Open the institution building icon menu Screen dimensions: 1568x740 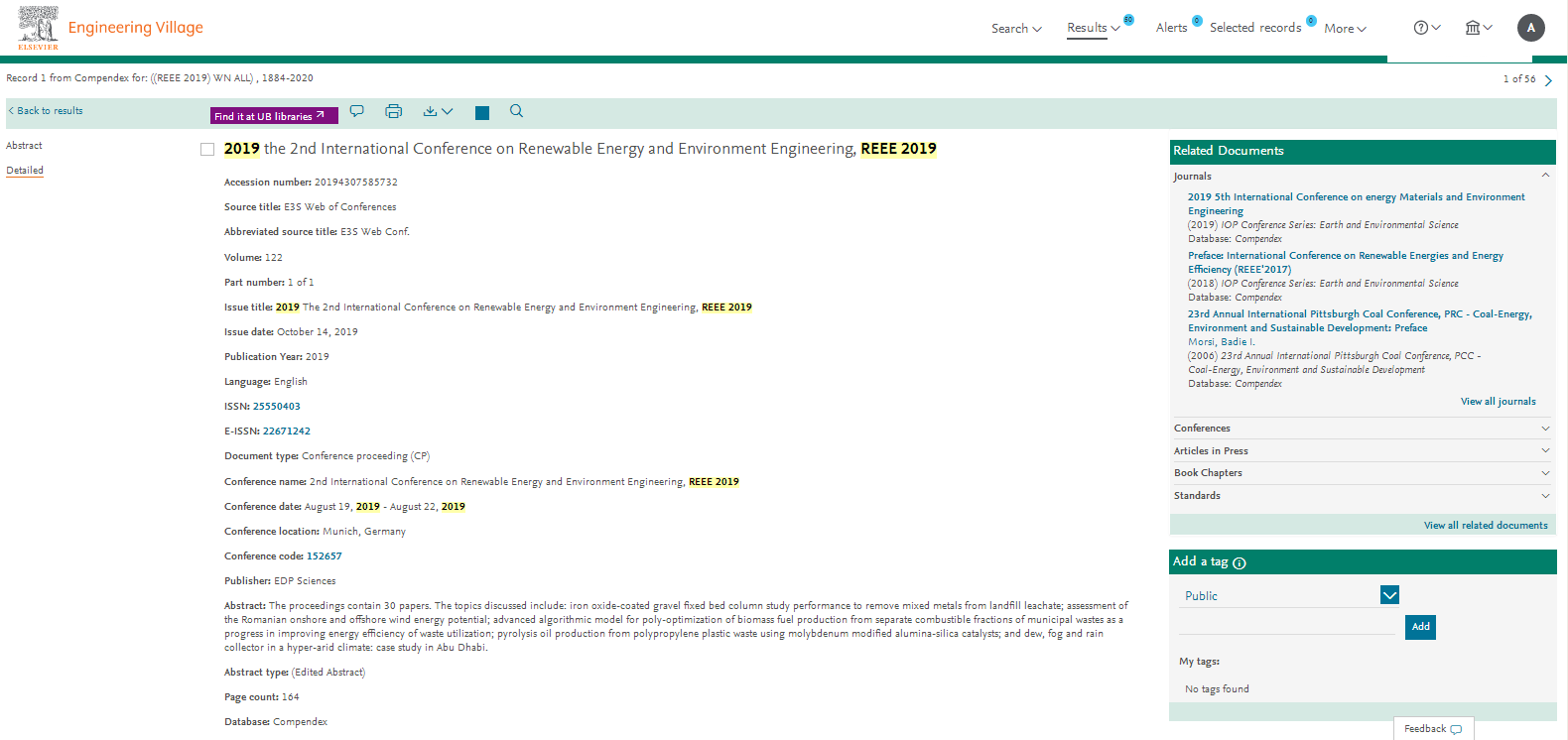click(x=1478, y=28)
